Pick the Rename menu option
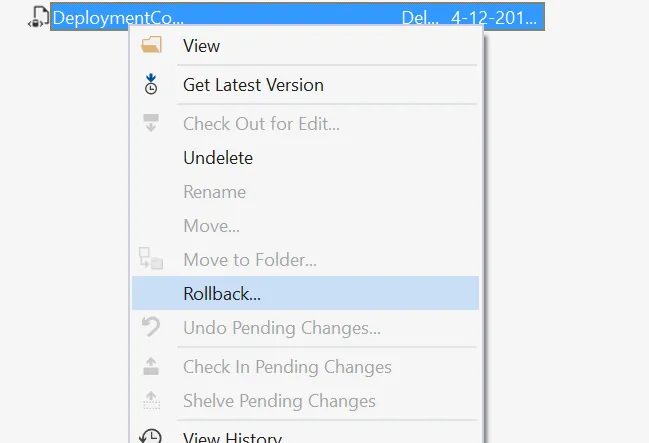 coord(214,192)
